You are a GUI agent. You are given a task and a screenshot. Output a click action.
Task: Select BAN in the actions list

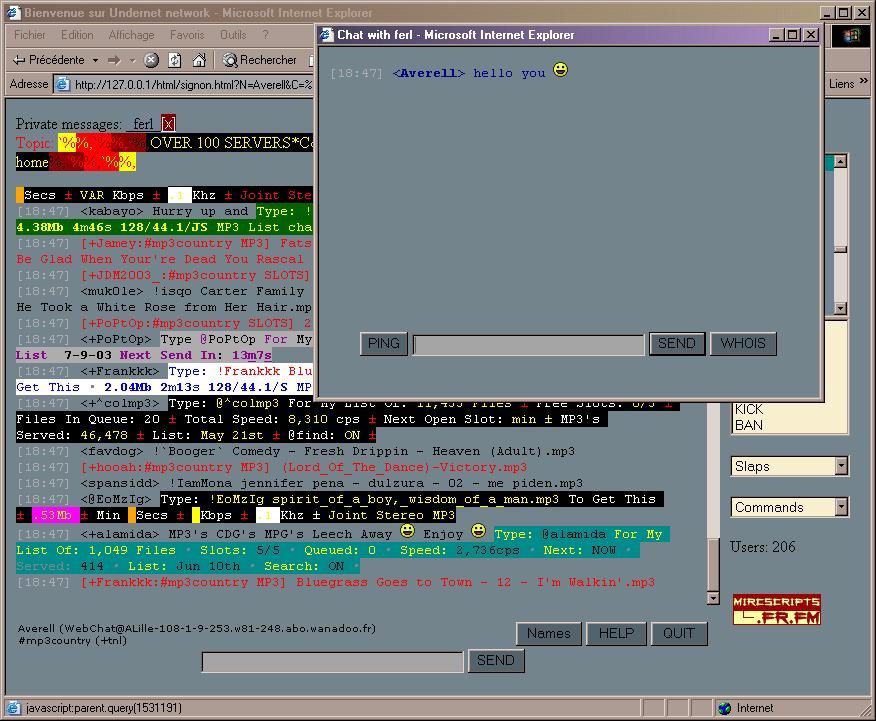[x=749, y=425]
